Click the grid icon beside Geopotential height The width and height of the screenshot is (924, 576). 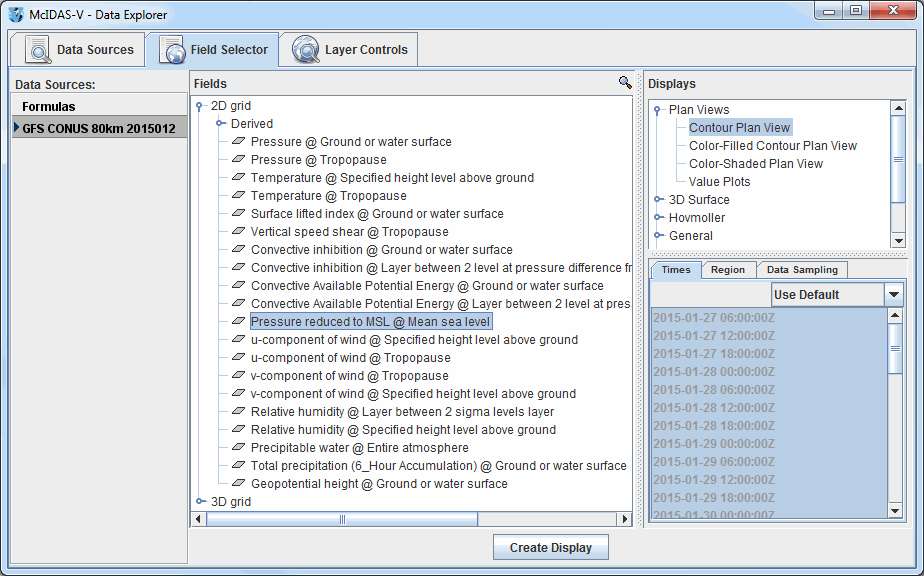coord(238,484)
